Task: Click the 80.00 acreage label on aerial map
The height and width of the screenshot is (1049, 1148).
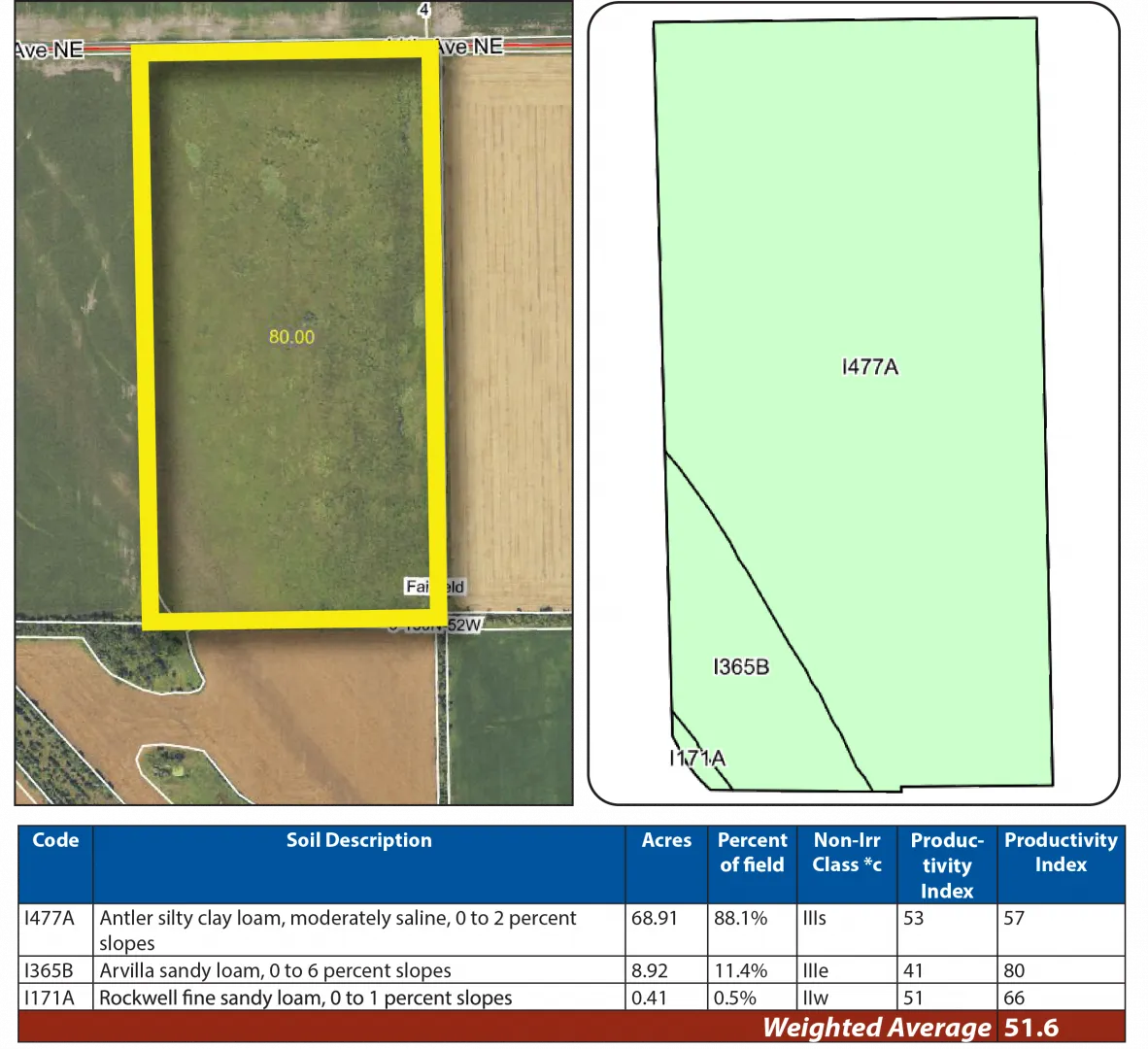Action: [x=291, y=337]
